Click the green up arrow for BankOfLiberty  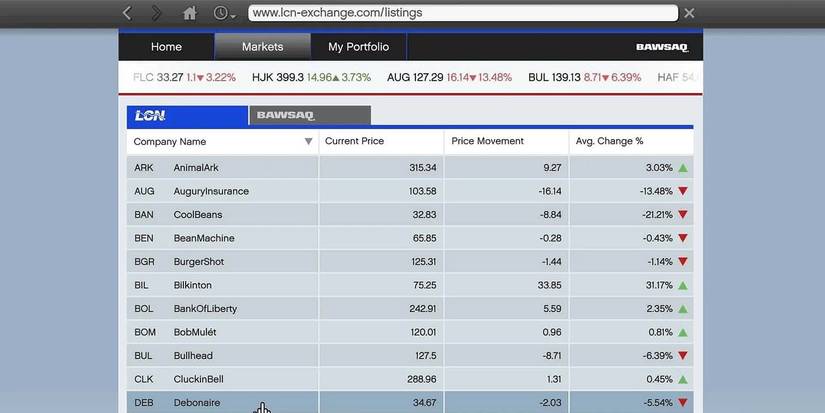click(683, 309)
